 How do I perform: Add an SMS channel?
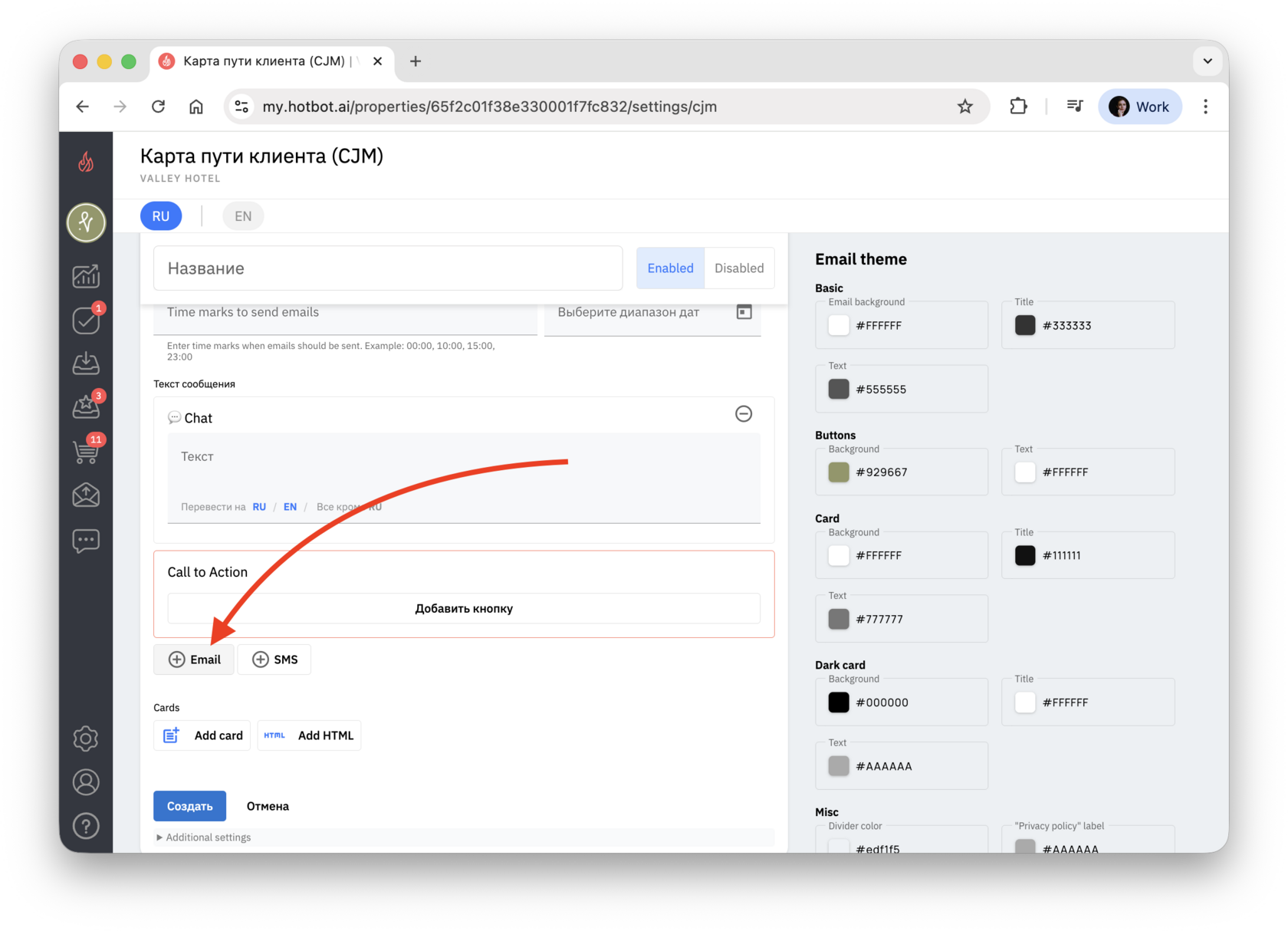pos(274,660)
